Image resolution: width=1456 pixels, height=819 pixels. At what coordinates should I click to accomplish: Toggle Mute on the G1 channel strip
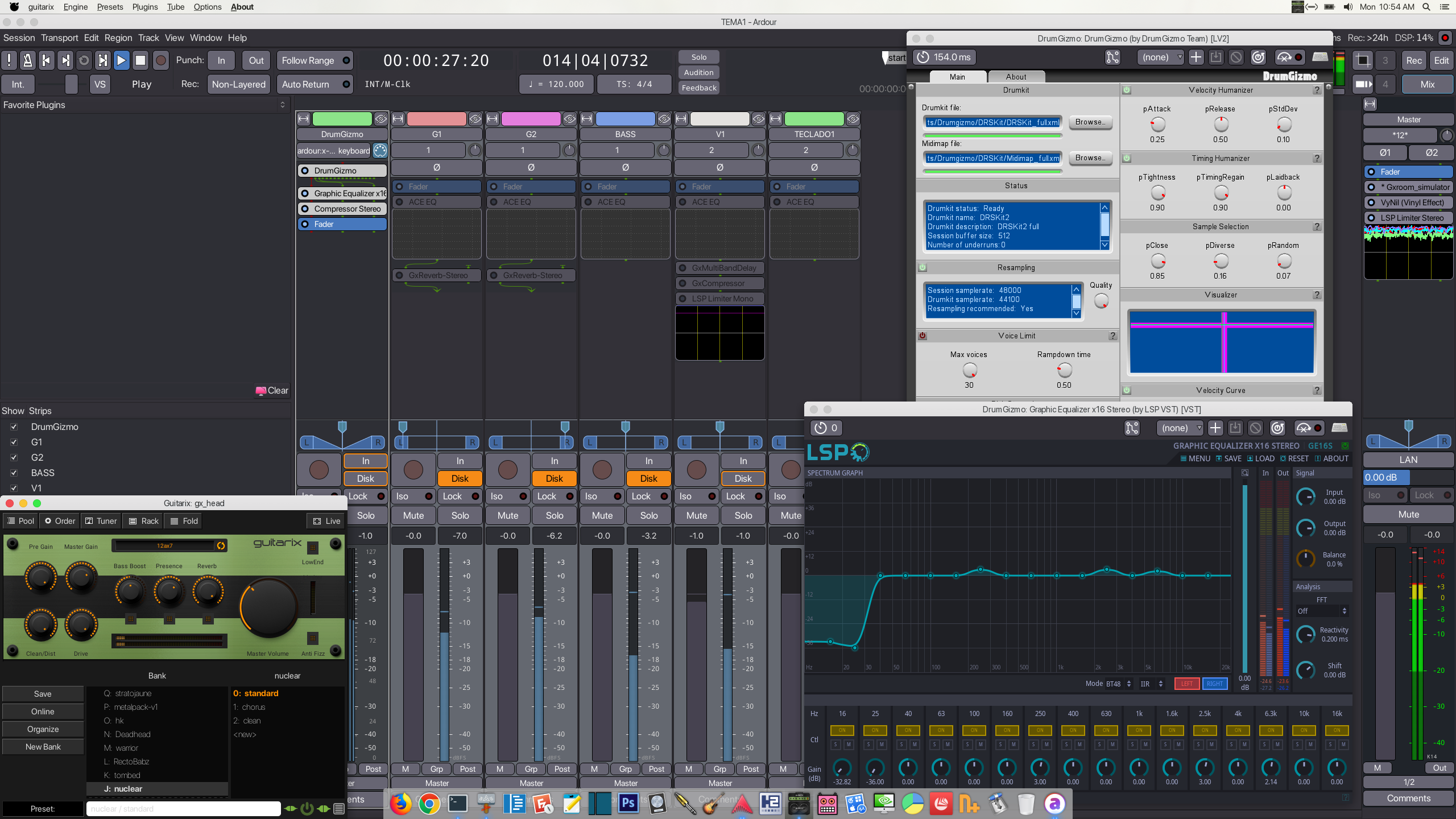tap(413, 515)
